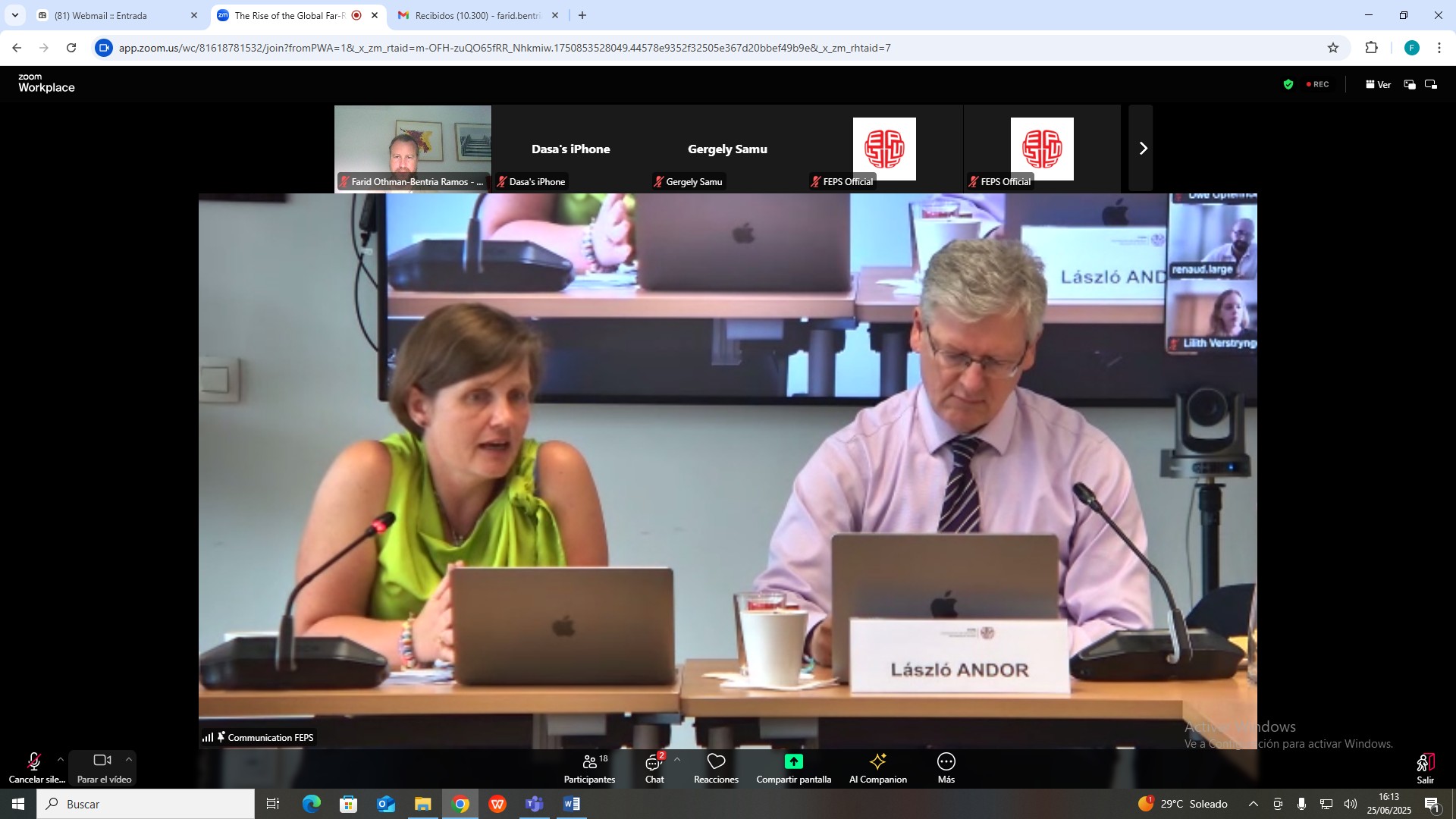Screen dimensions: 1456x819
Task: Click the green encryption shield icon
Action: point(1288,84)
